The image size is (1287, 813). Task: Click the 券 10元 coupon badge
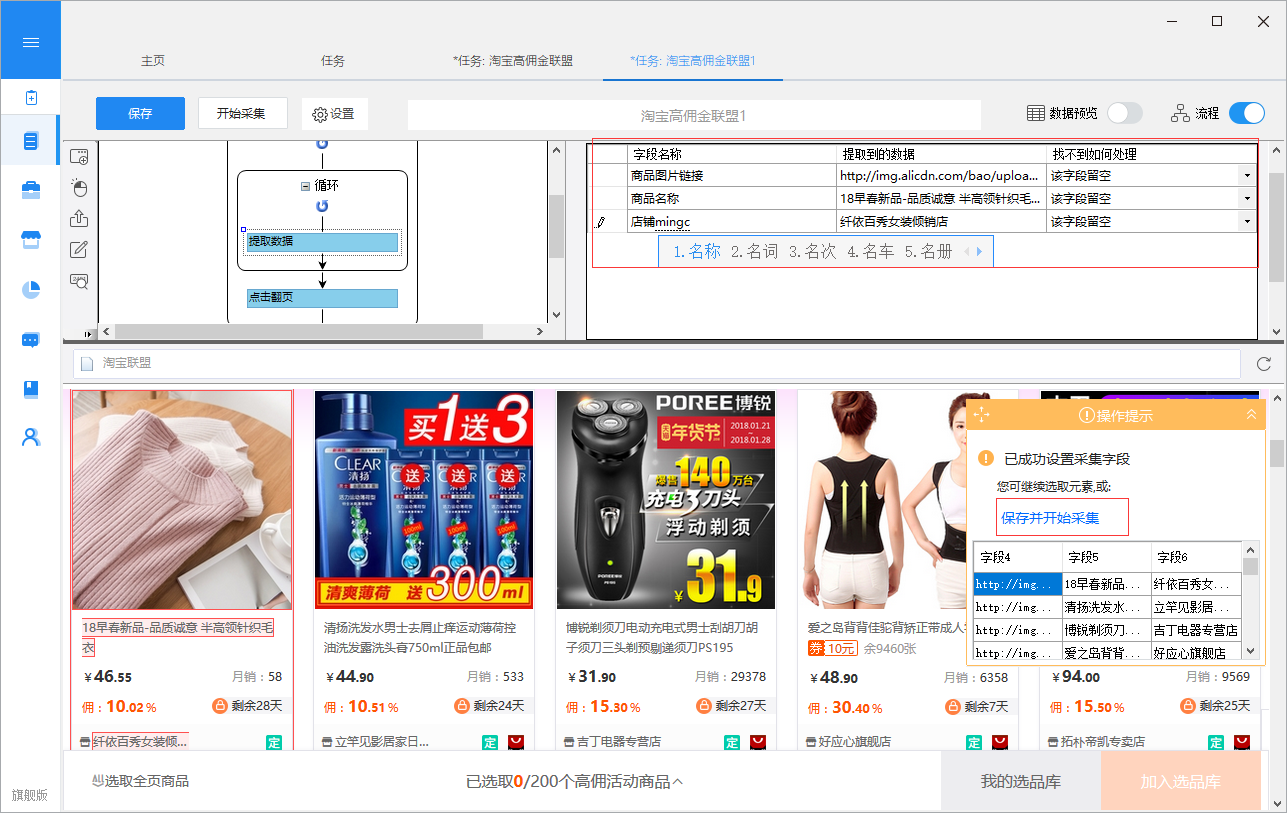coord(833,649)
